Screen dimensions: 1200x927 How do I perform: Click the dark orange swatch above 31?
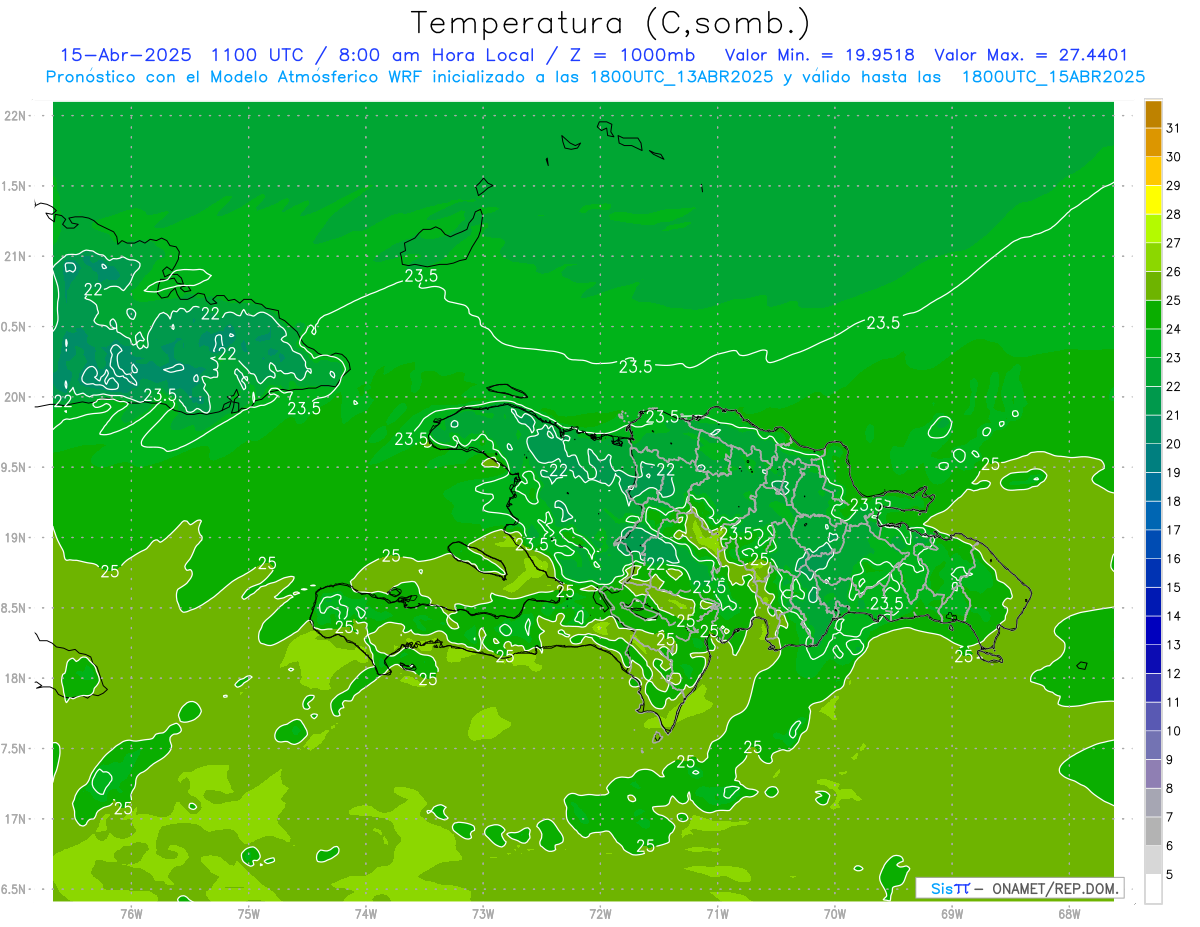[x=1153, y=114]
